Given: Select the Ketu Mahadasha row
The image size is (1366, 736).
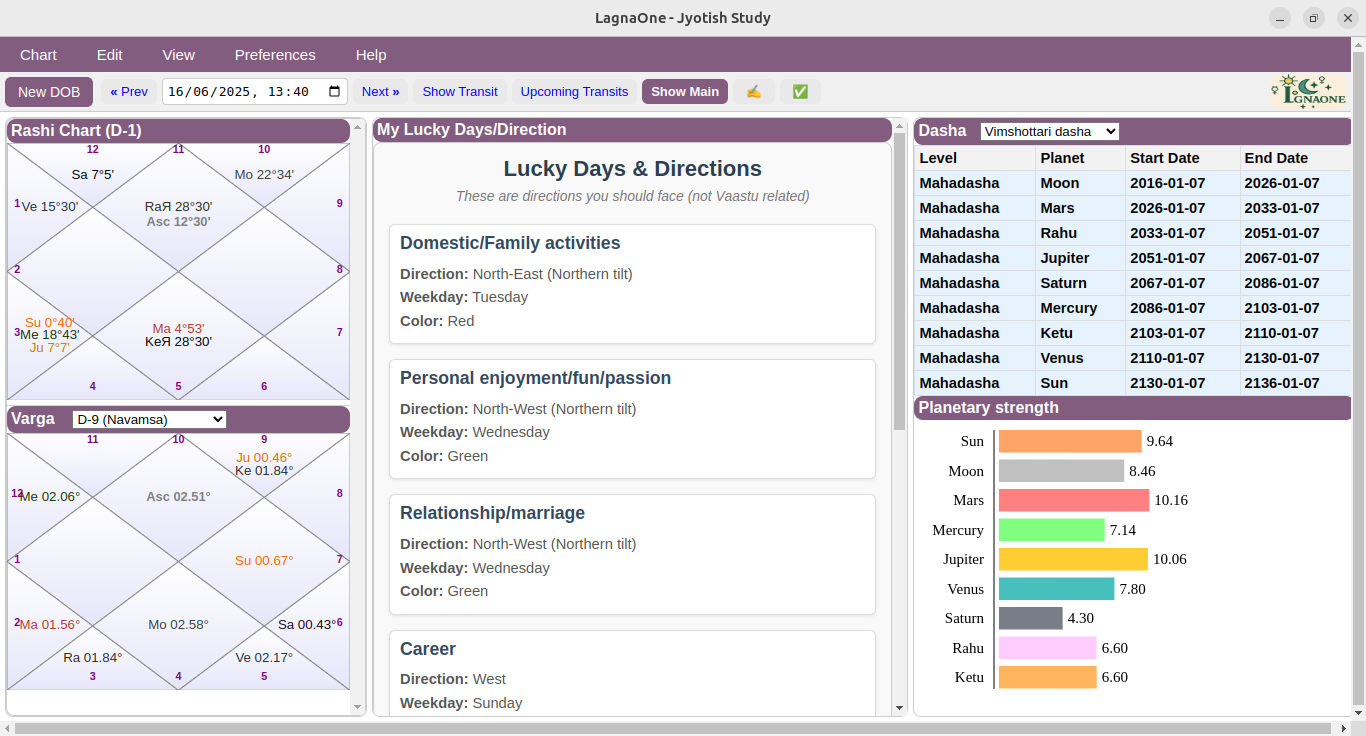Looking at the screenshot, I should (x=1132, y=333).
